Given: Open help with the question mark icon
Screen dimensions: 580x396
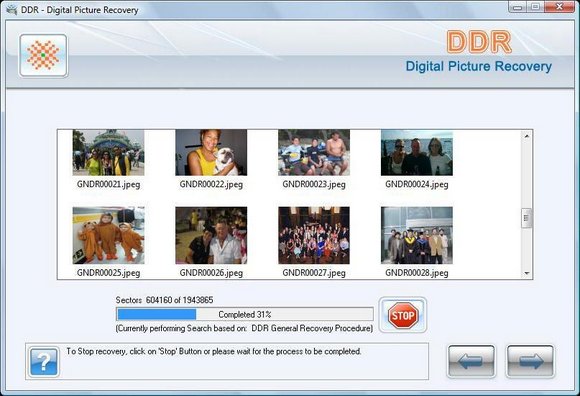Looking at the screenshot, I should [44, 362].
